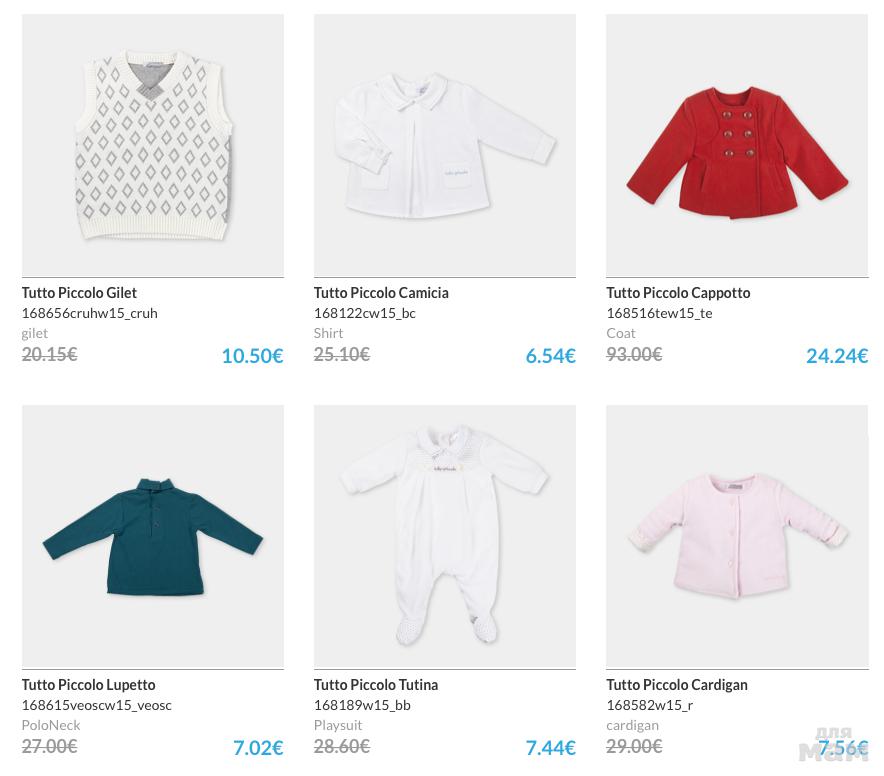Click the 7.44€ playsuit price
Screen dimensions: 884x776
tap(550, 748)
